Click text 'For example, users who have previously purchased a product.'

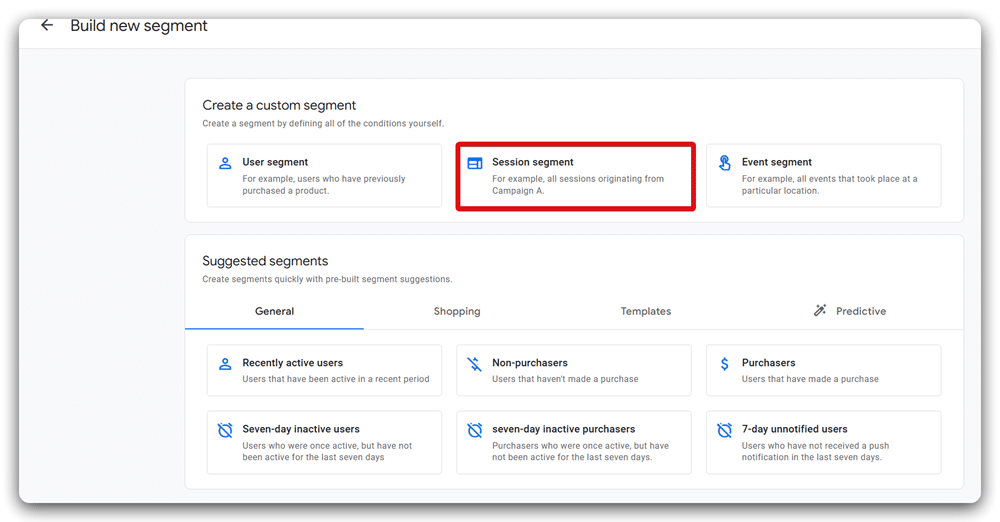click(x=323, y=184)
